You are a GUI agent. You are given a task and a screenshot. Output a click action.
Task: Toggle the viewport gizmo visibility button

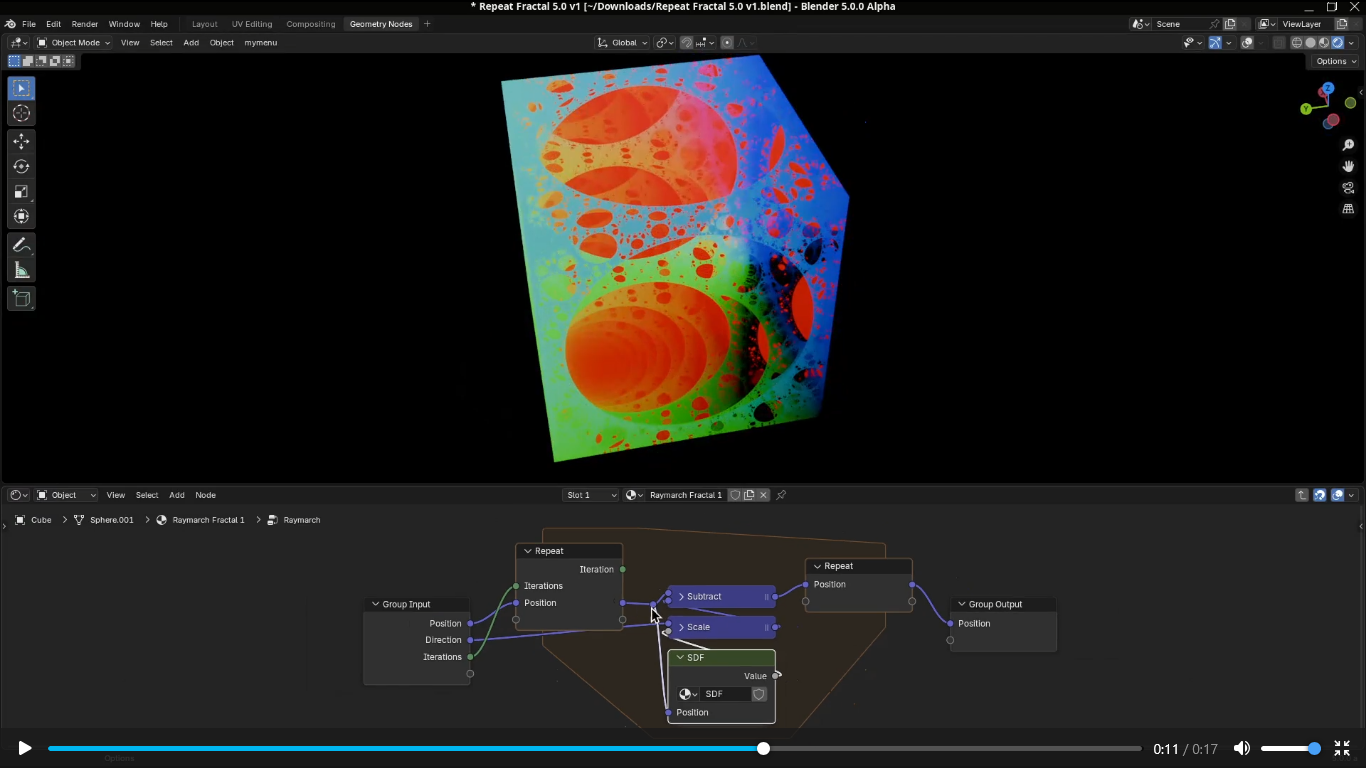tap(1215, 43)
